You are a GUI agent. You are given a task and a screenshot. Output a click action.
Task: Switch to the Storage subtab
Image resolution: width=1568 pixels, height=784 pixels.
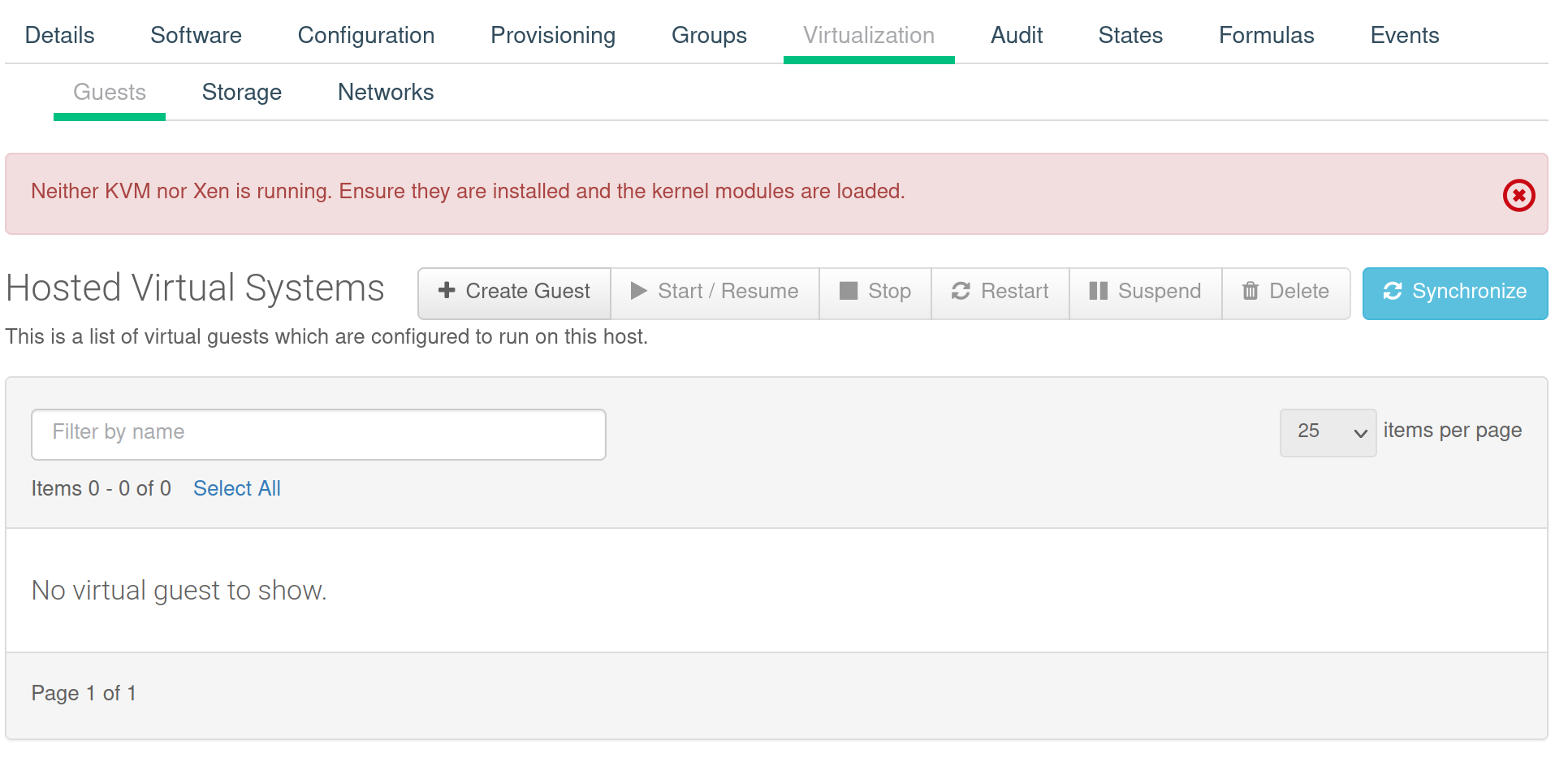[241, 92]
